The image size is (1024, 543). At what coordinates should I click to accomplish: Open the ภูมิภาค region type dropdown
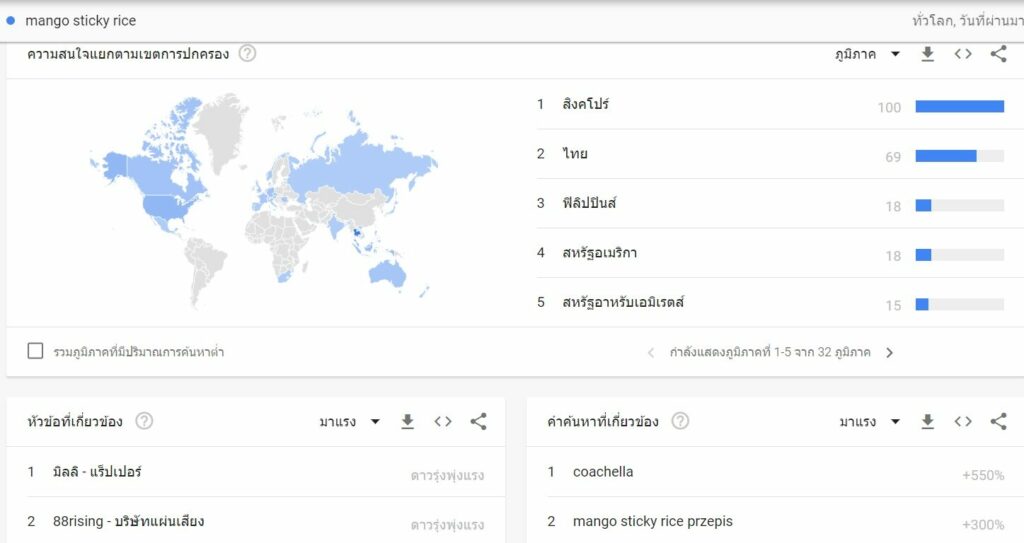[867, 54]
